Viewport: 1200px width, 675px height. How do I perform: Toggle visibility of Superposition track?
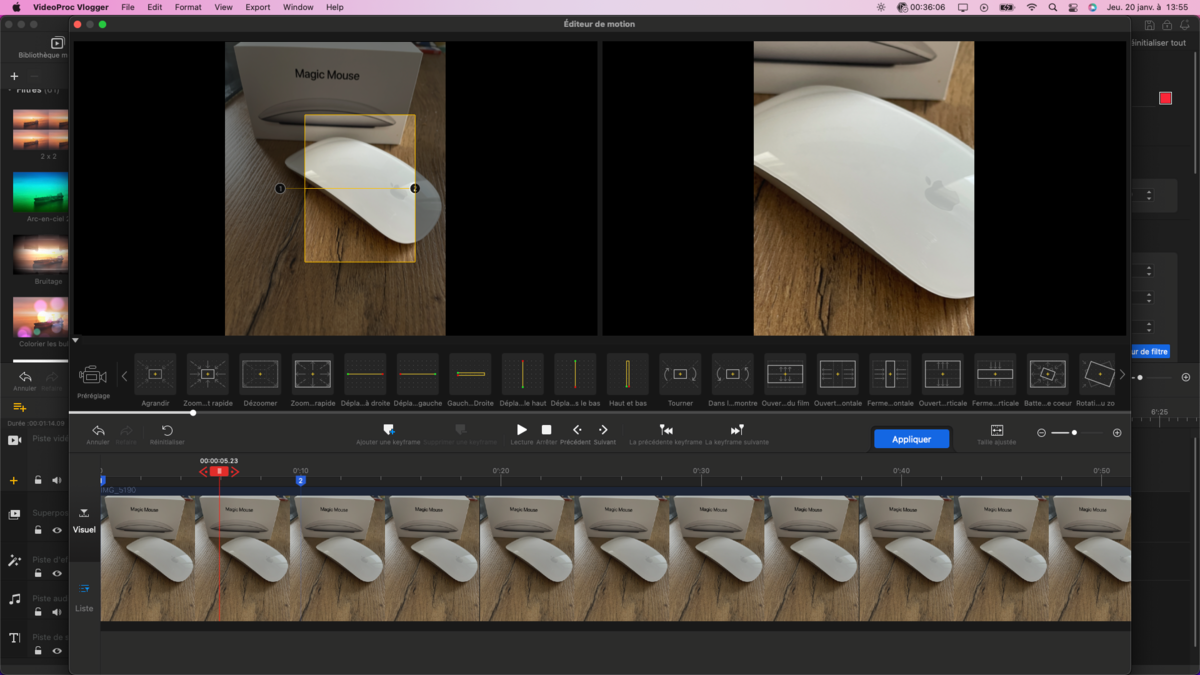point(57,530)
